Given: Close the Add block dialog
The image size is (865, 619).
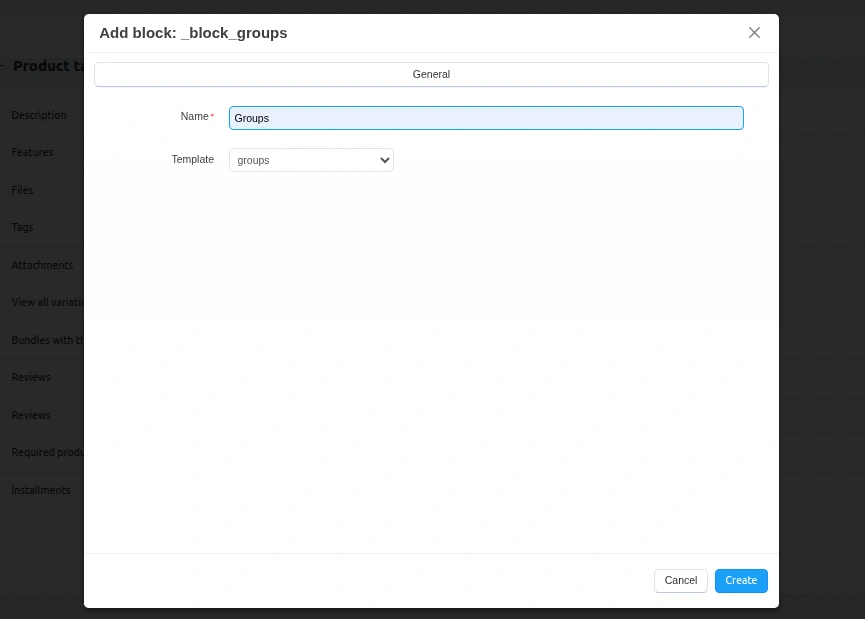Looking at the screenshot, I should point(754,33).
